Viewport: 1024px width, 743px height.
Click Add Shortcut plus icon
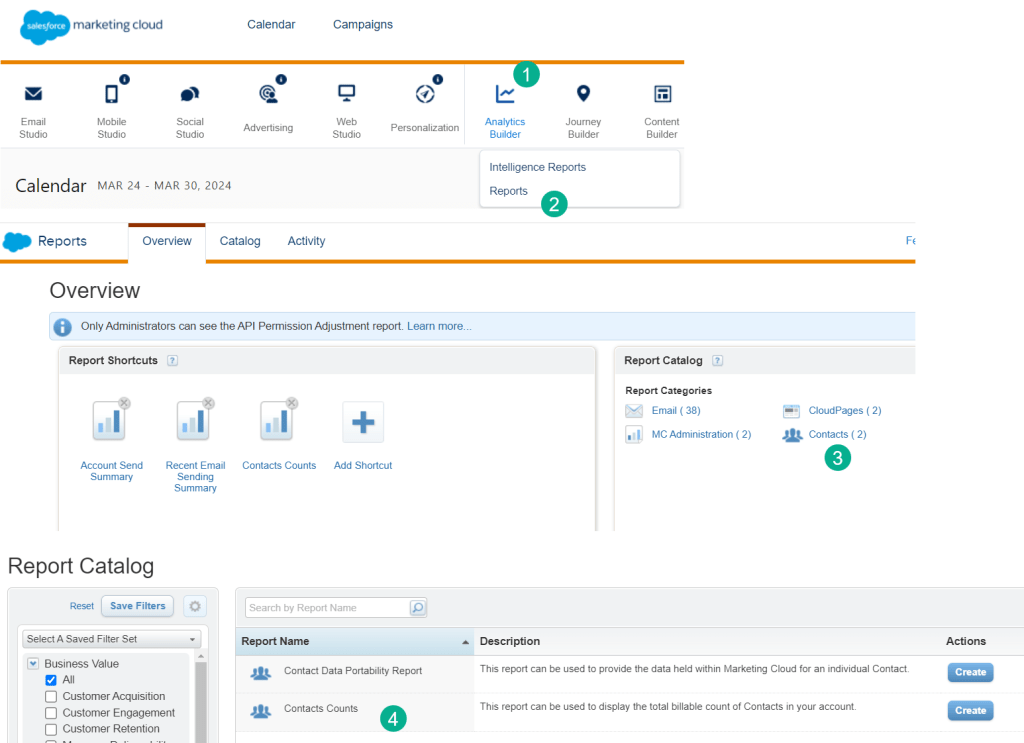click(x=362, y=423)
